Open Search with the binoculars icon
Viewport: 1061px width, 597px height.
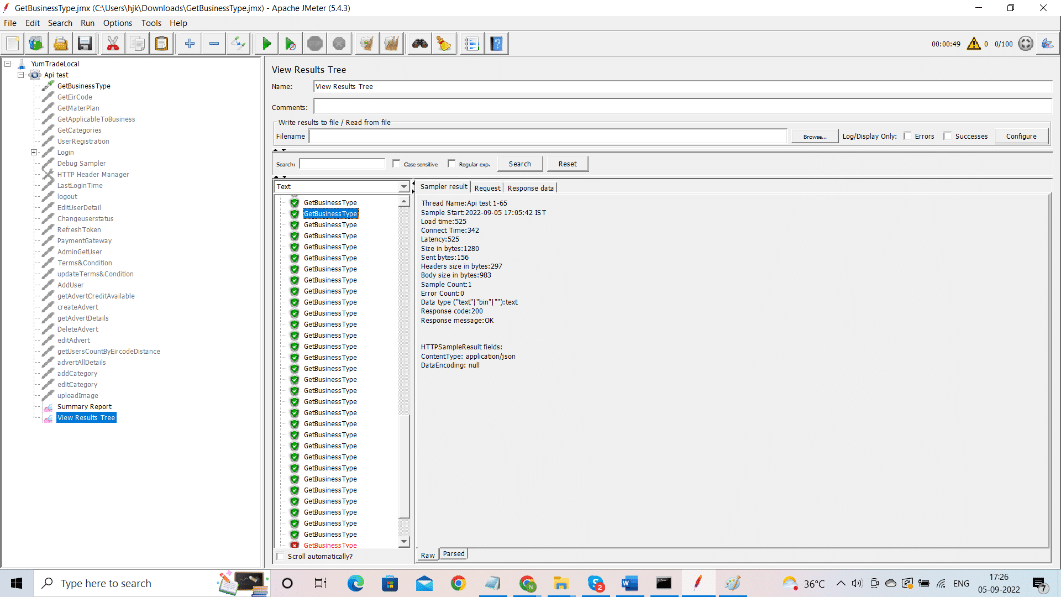click(420, 44)
